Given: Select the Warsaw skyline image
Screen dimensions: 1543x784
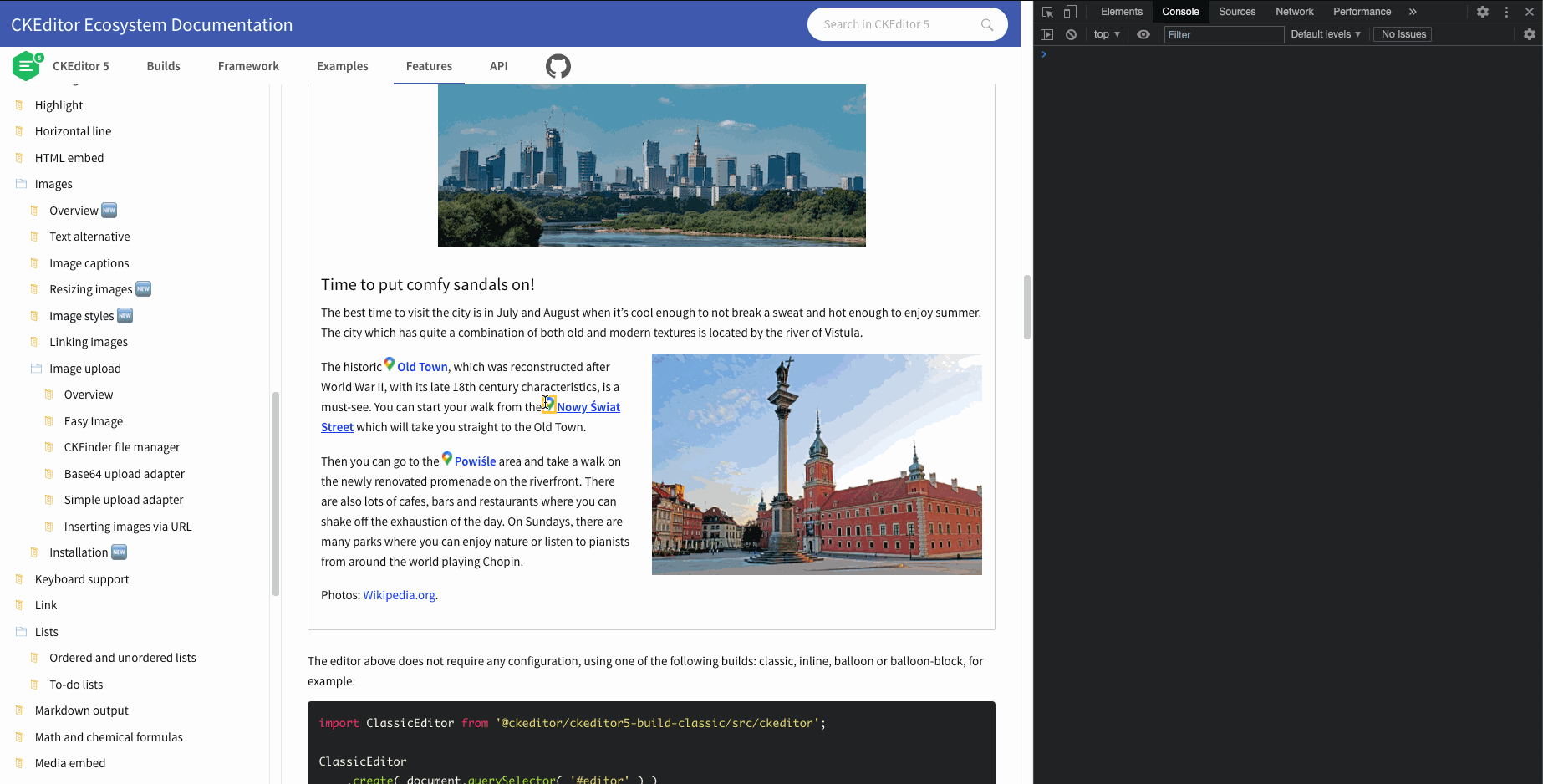Looking at the screenshot, I should [x=652, y=165].
